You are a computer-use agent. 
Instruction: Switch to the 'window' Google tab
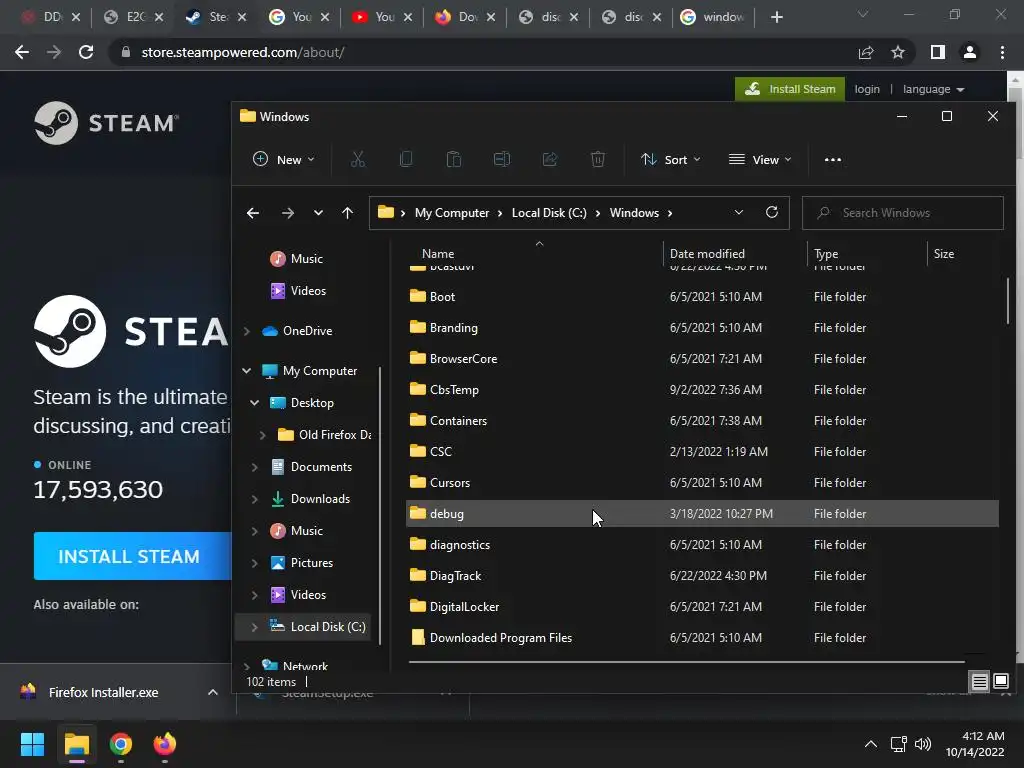point(713,17)
